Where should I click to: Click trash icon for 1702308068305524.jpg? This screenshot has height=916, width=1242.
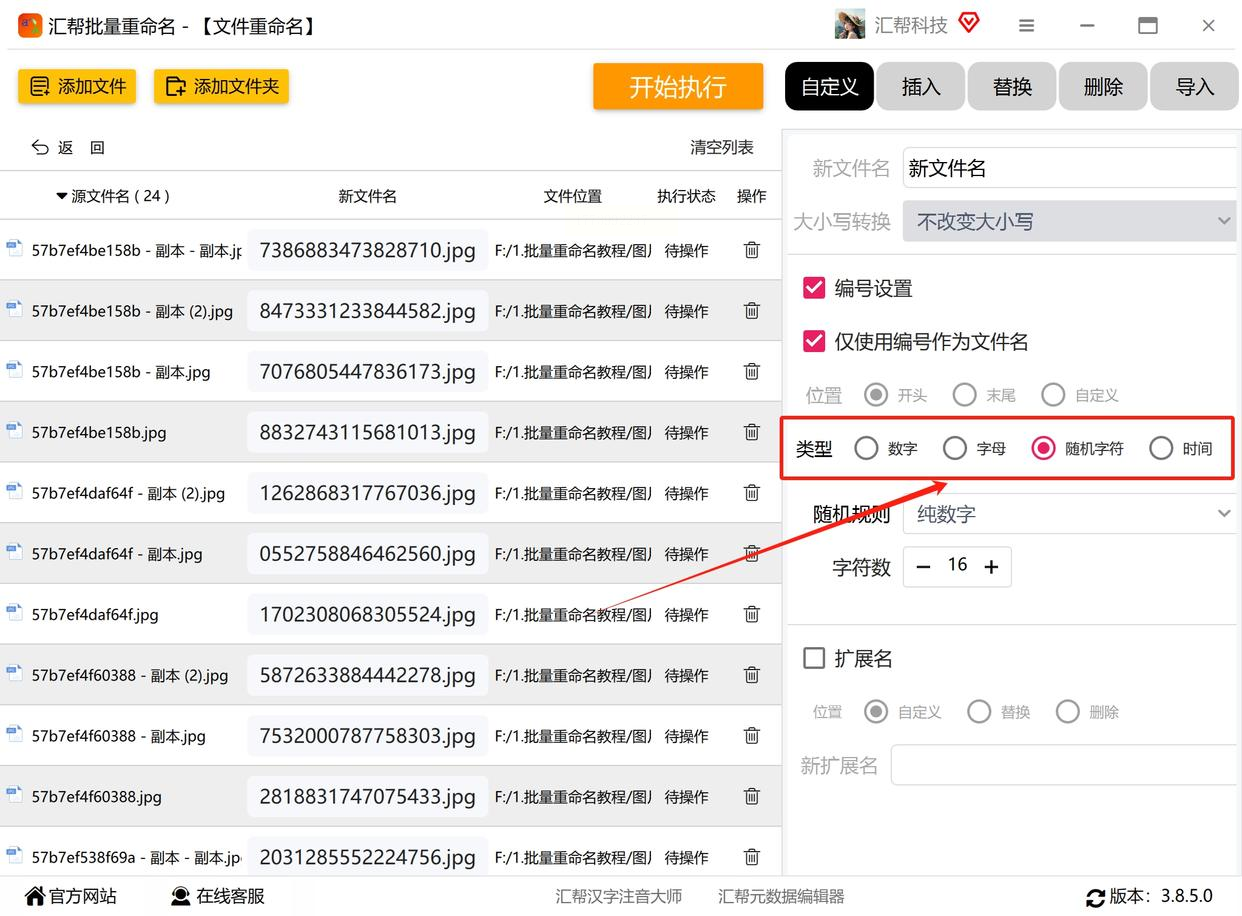coord(752,614)
